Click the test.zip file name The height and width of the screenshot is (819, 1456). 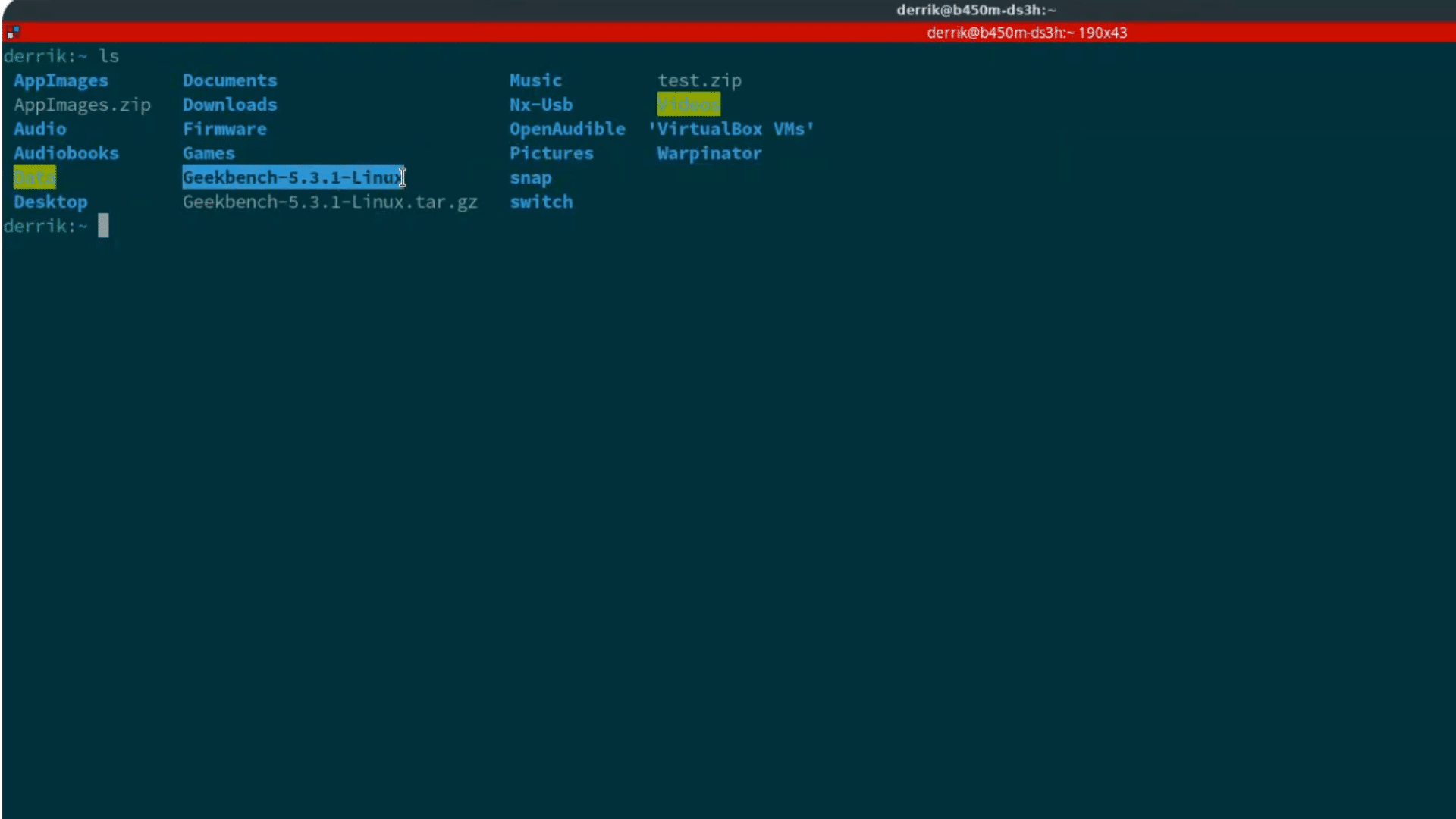point(699,80)
